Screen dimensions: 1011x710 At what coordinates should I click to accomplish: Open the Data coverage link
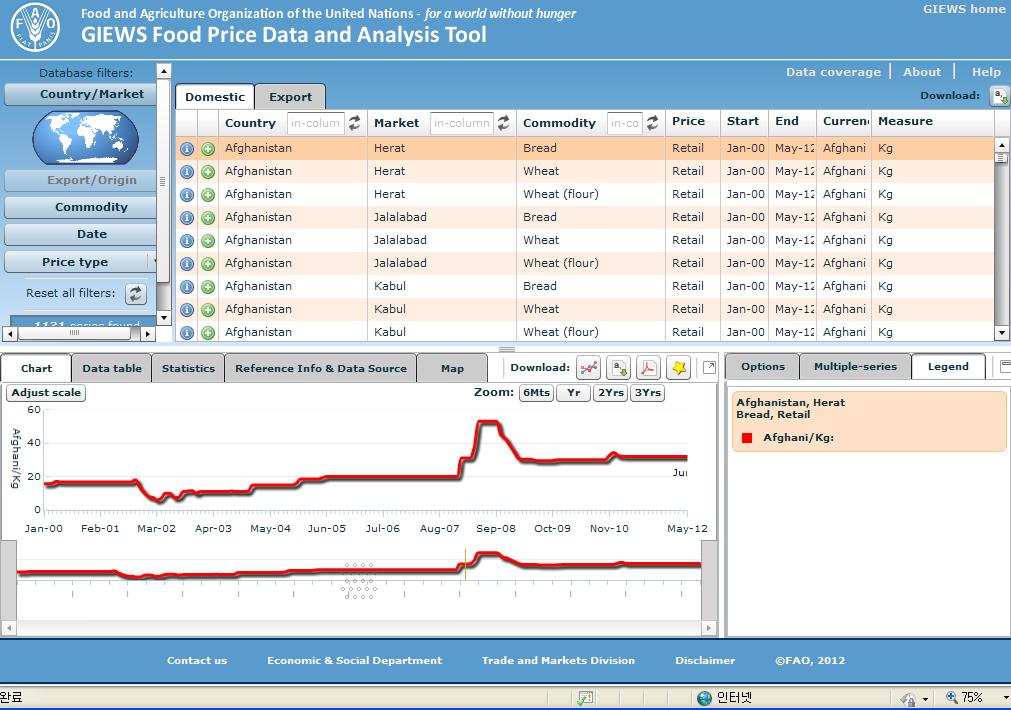pyautogui.click(x=833, y=72)
